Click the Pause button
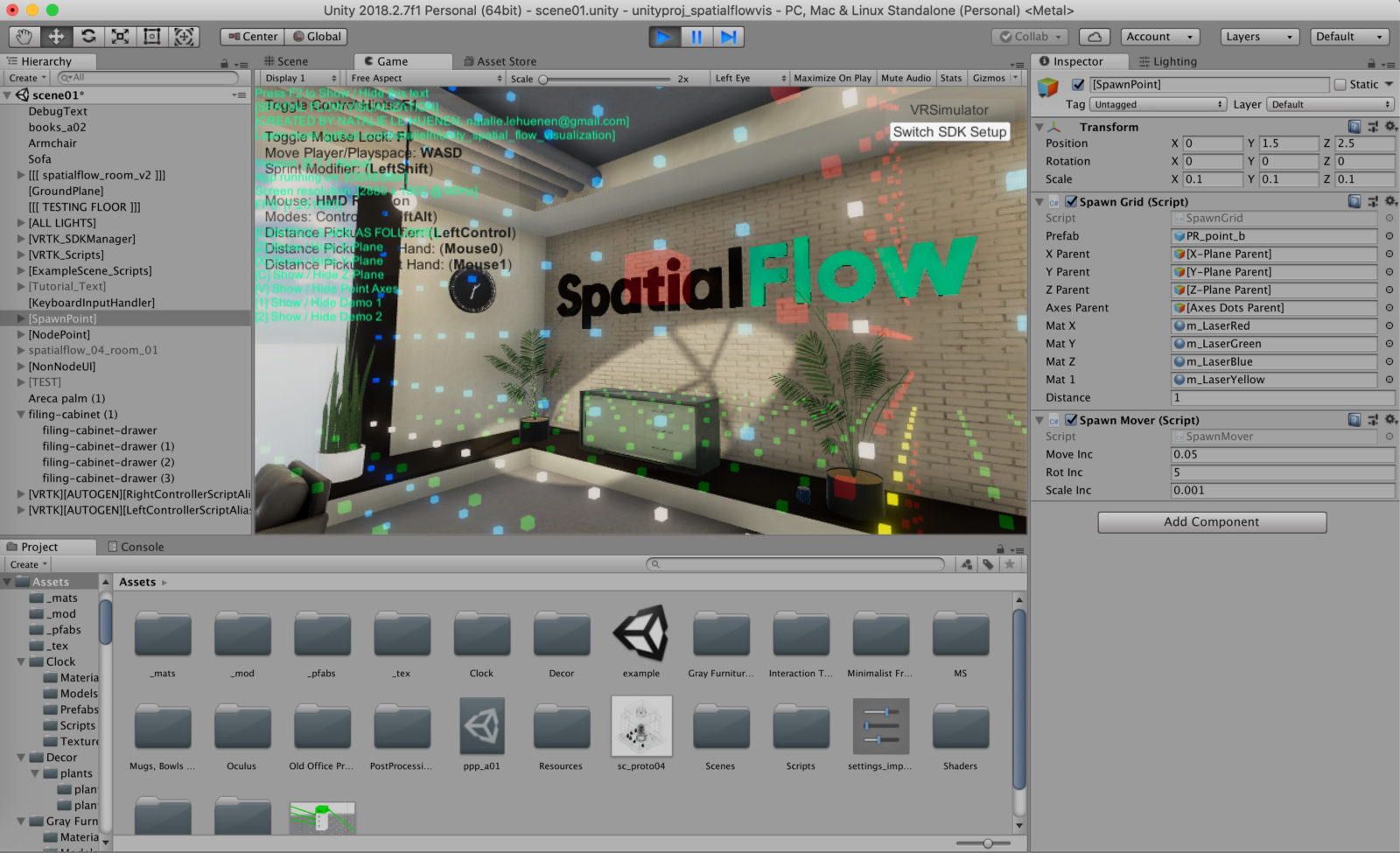The height and width of the screenshot is (853, 1400). [696, 37]
